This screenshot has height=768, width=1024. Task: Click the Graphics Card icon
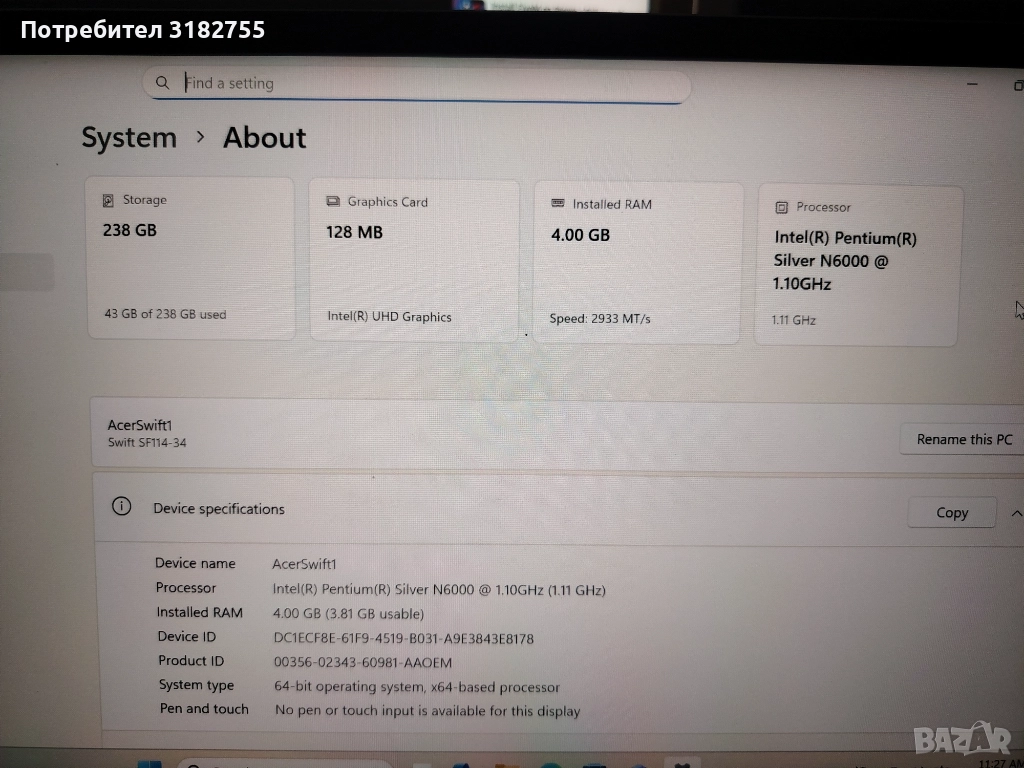pos(333,202)
